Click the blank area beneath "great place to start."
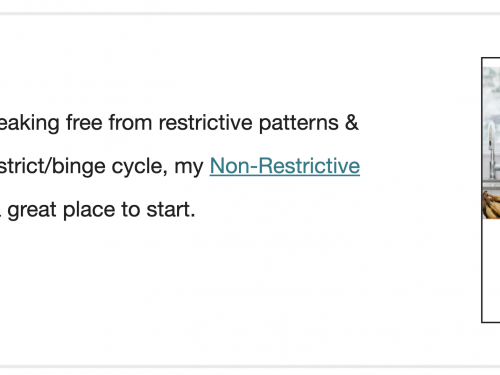 pos(100,283)
